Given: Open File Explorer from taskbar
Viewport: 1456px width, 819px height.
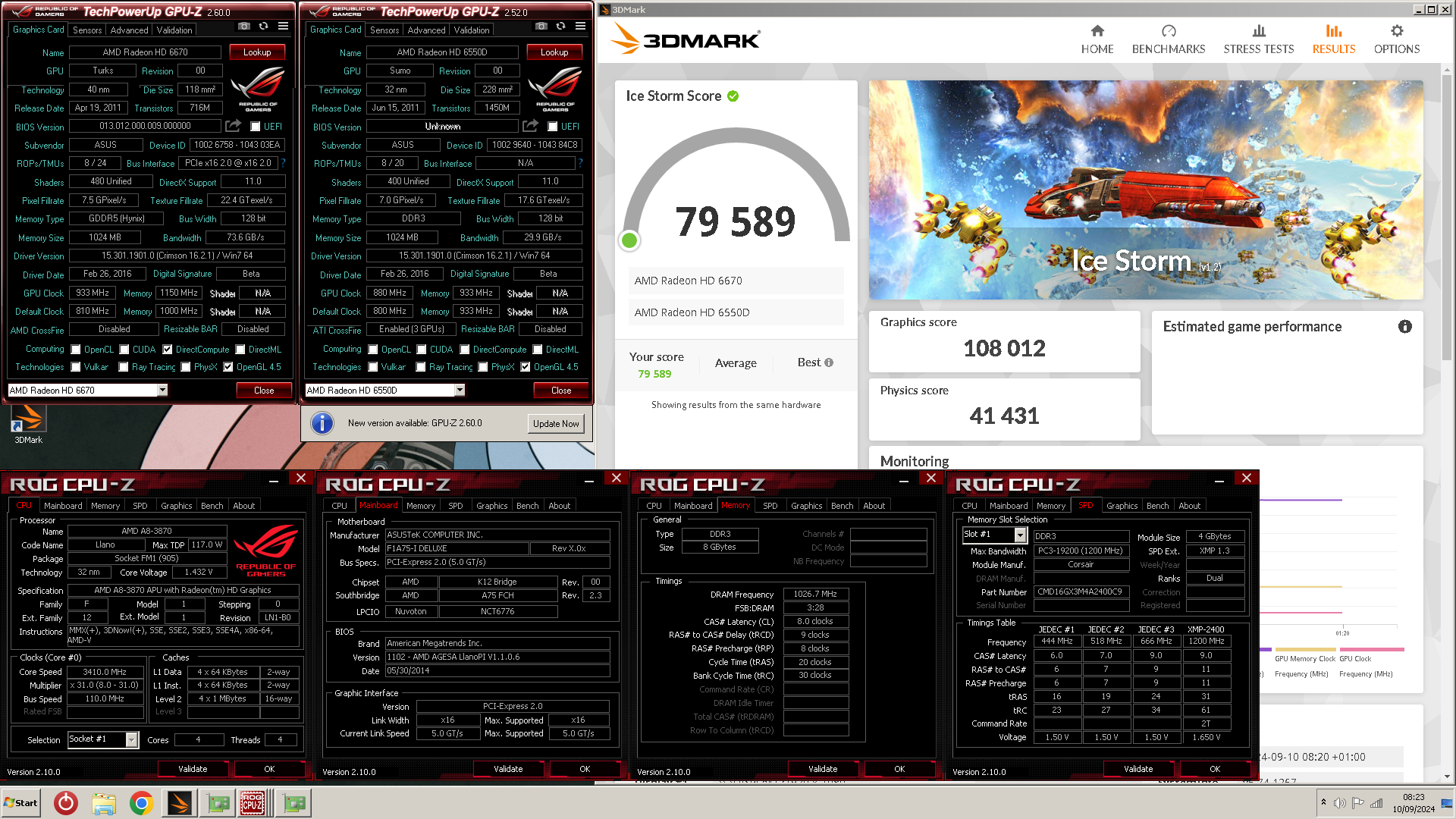Looking at the screenshot, I should click(x=104, y=803).
